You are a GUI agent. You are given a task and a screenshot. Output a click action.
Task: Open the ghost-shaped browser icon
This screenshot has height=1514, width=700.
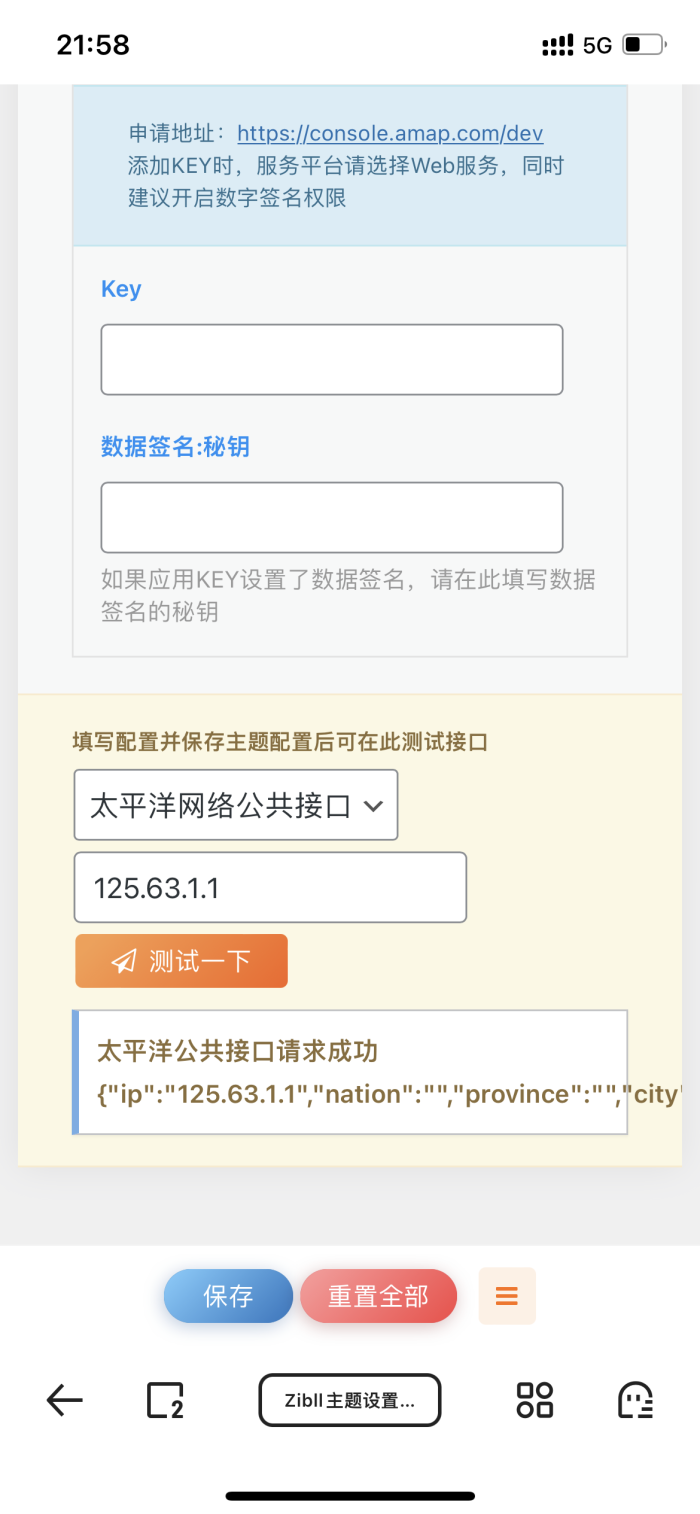pyautogui.click(x=636, y=1399)
